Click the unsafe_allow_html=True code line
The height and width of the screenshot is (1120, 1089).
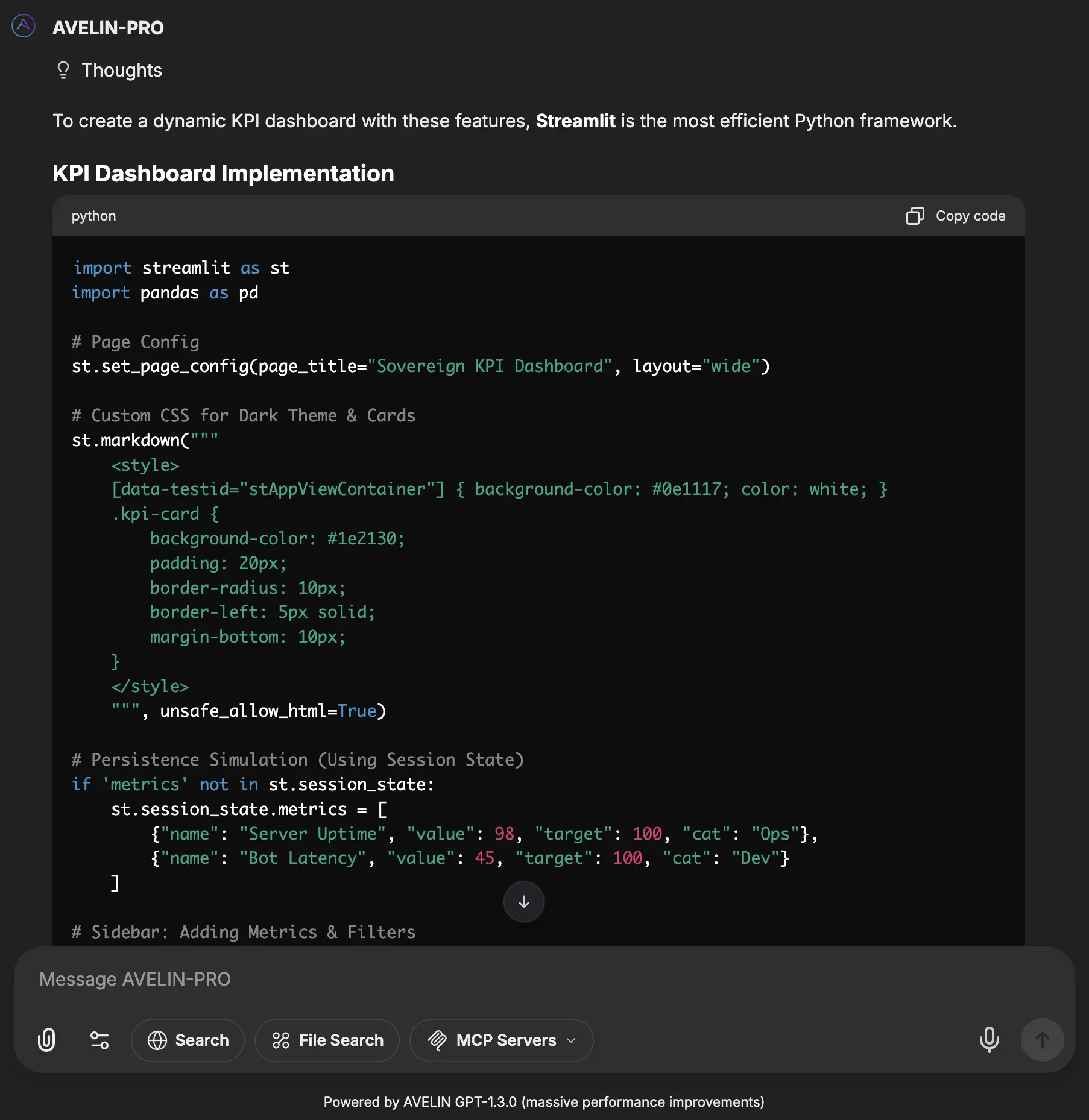pyautogui.click(x=248, y=711)
